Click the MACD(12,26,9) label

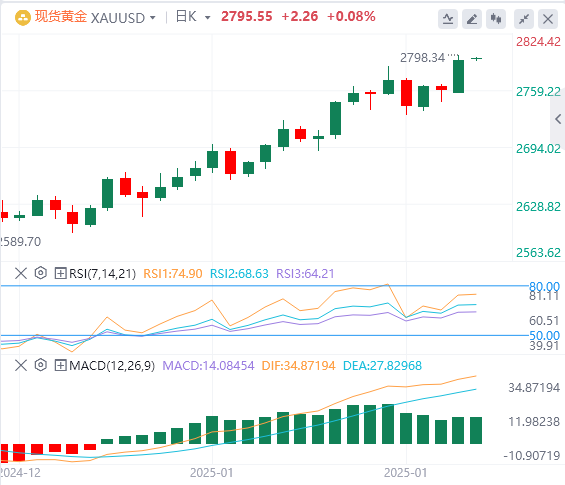point(112,366)
